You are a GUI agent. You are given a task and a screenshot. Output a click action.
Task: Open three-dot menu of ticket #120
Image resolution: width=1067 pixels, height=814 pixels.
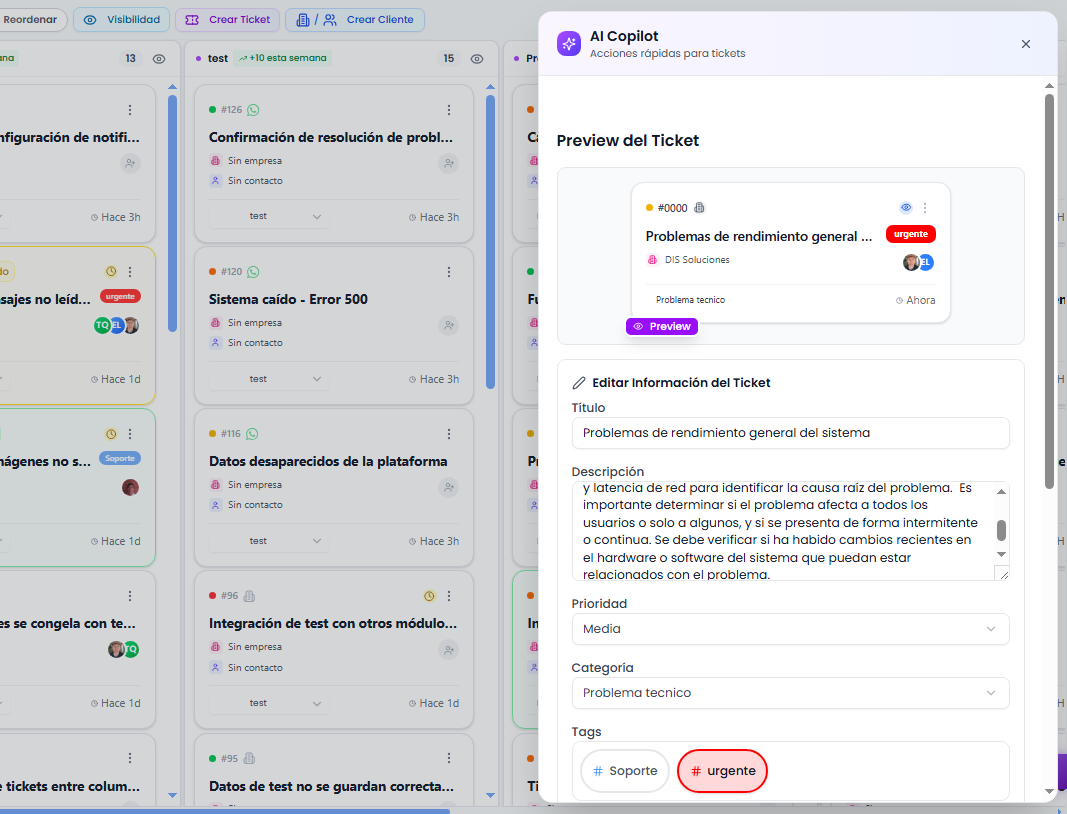coord(448,272)
